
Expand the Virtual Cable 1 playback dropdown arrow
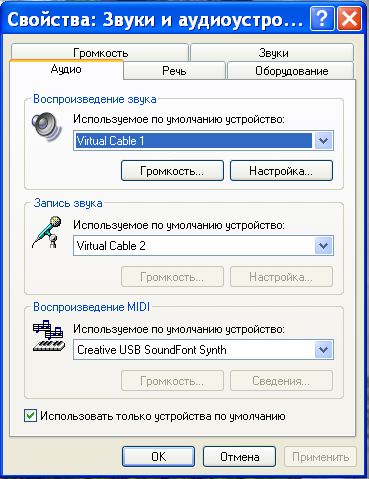323,141
